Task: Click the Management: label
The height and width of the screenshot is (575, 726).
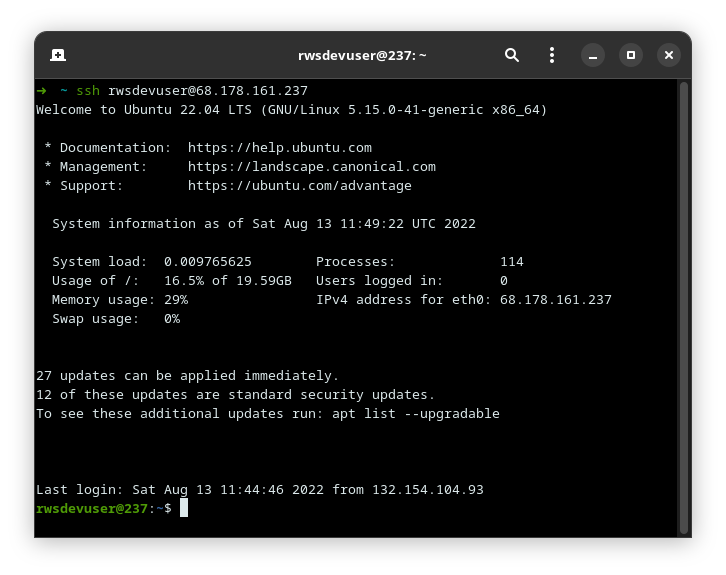Action: [103, 167]
